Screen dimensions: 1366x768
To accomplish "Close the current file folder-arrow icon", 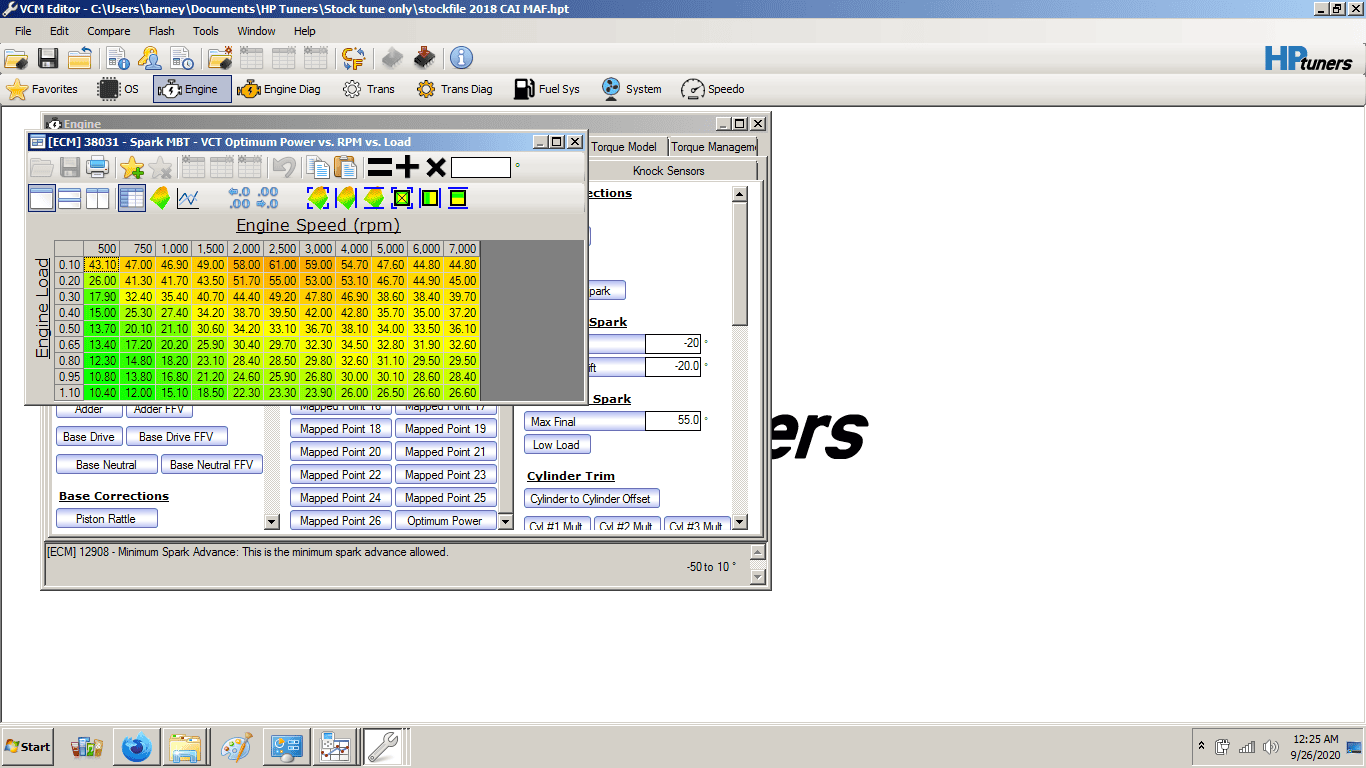I will point(80,58).
